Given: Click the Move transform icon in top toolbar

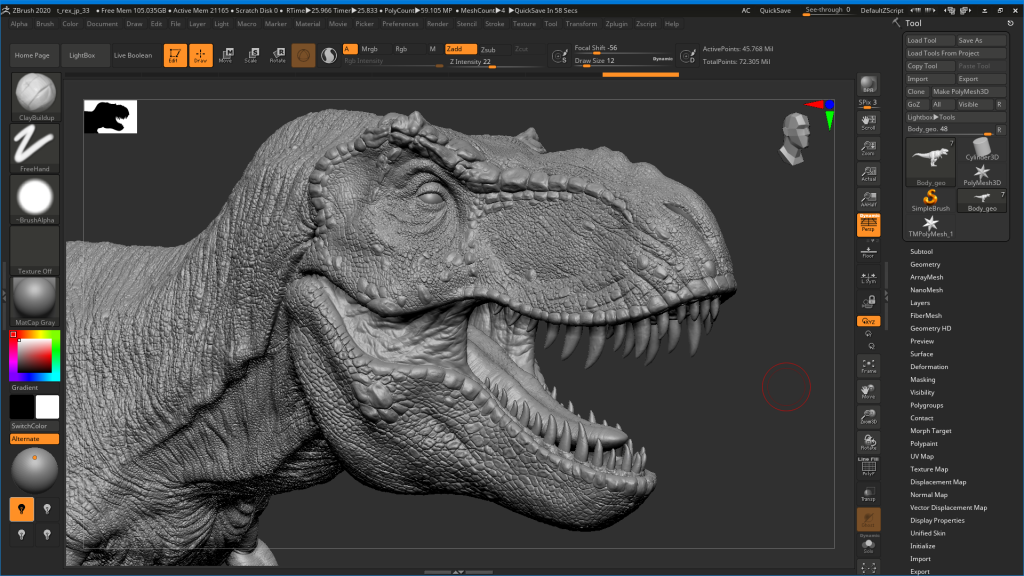Looking at the screenshot, I should (x=226, y=56).
